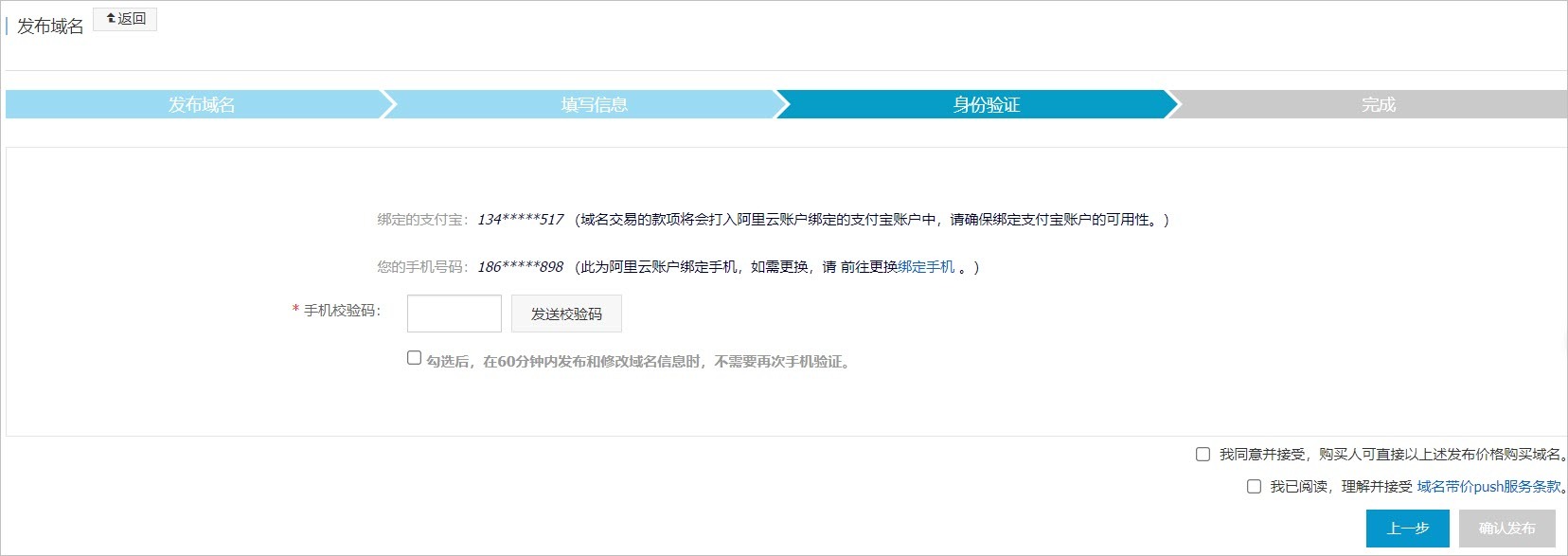
Task: Open the 绑定手机 link
Action: tap(926, 267)
